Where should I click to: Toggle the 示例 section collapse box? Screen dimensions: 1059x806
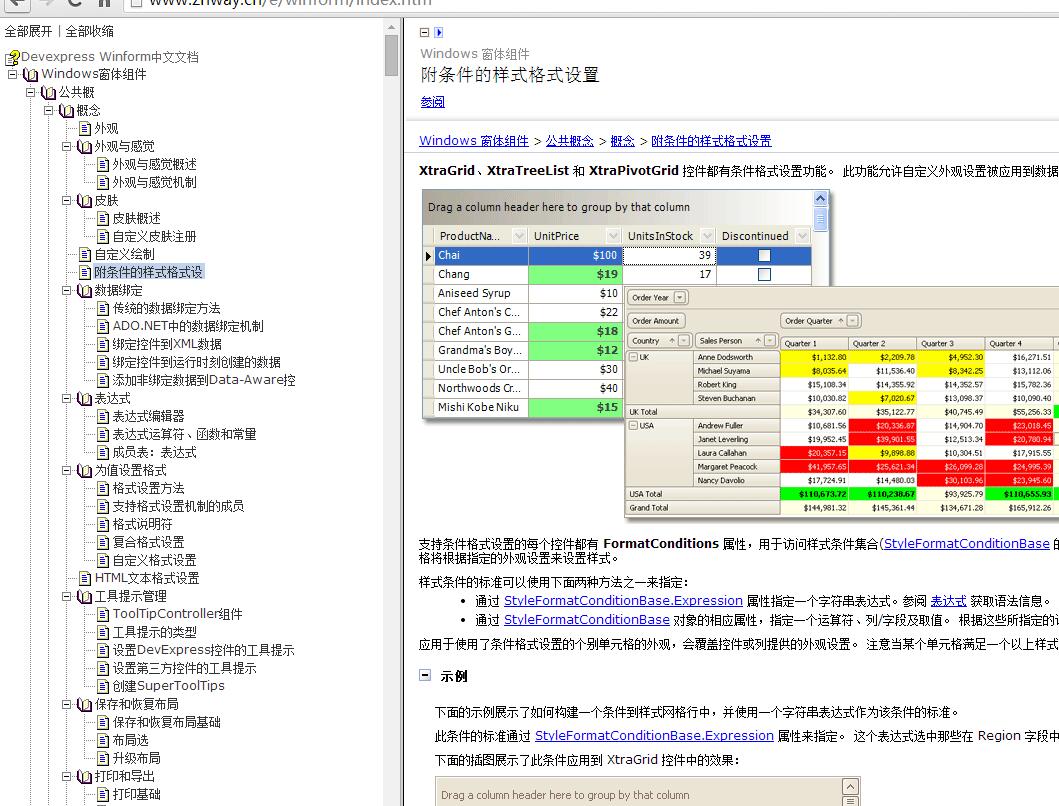(x=425, y=676)
